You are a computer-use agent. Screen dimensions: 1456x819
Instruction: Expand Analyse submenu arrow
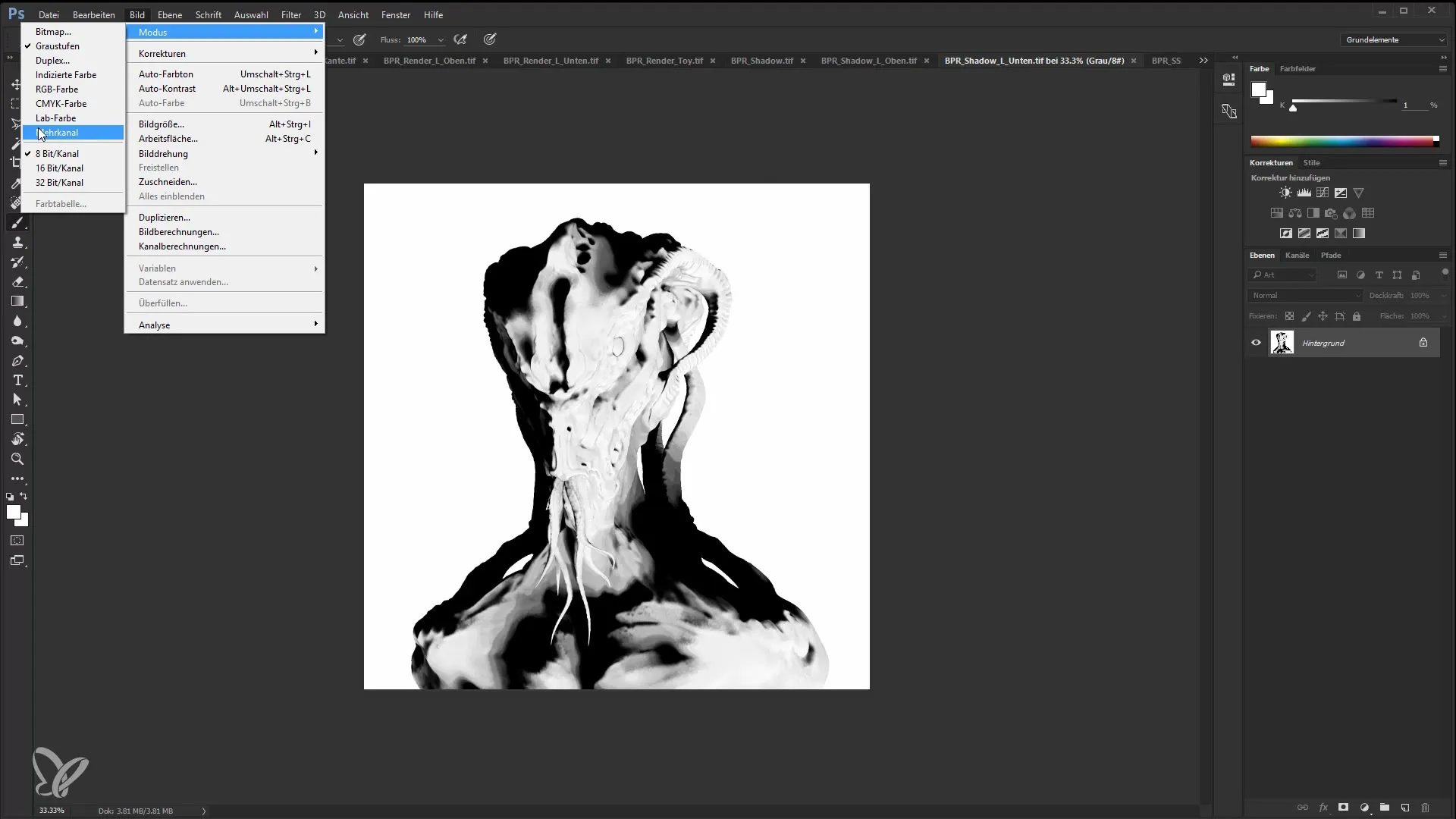tap(317, 325)
